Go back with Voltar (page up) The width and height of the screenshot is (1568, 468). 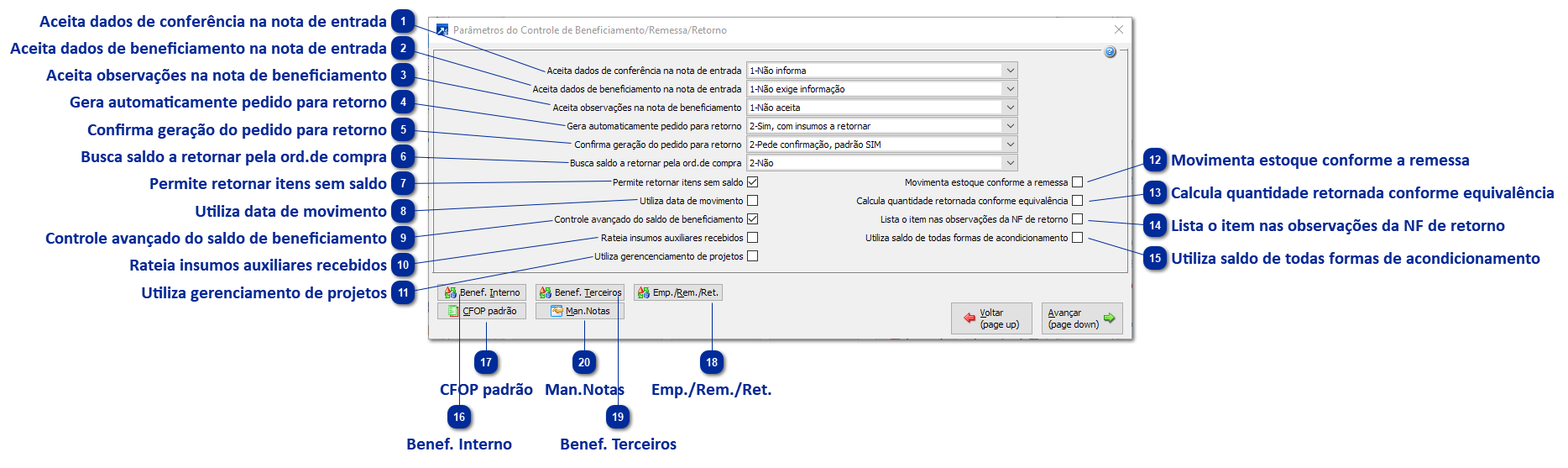tap(991, 318)
